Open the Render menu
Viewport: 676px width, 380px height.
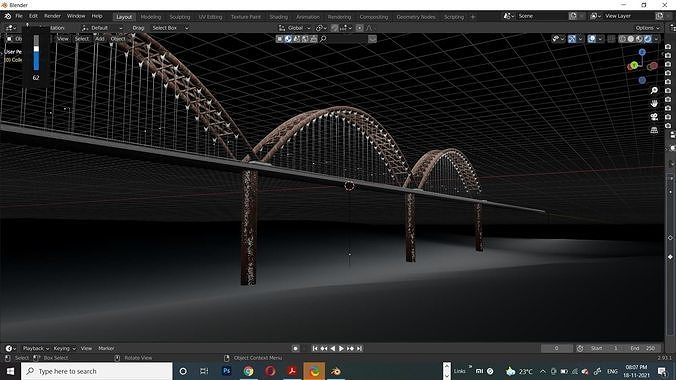[53, 16]
